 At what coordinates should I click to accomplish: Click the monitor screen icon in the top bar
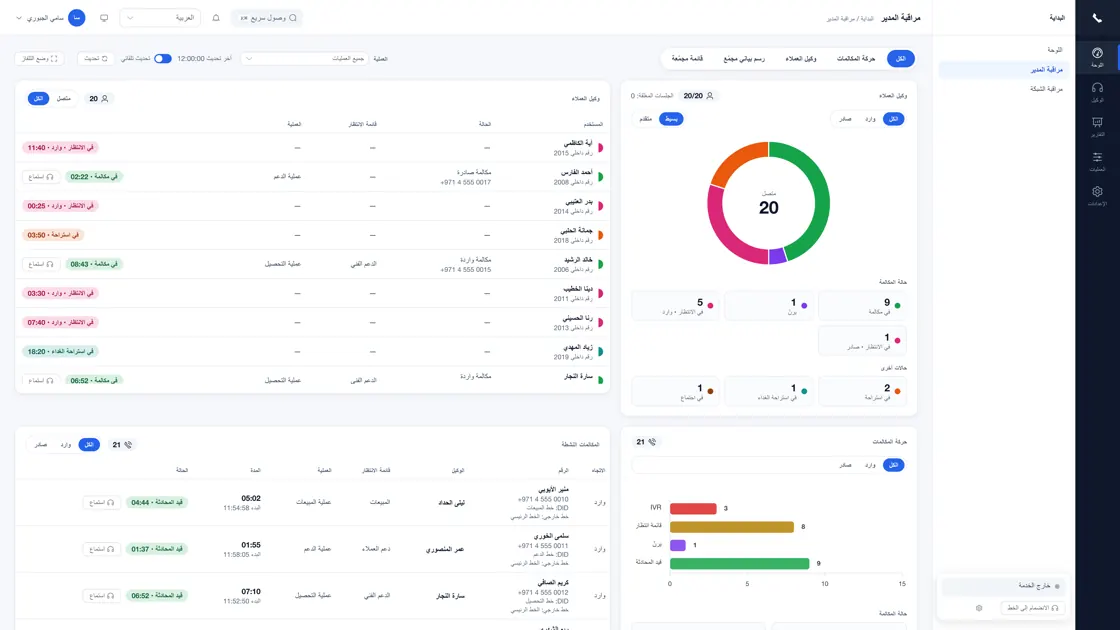104,18
